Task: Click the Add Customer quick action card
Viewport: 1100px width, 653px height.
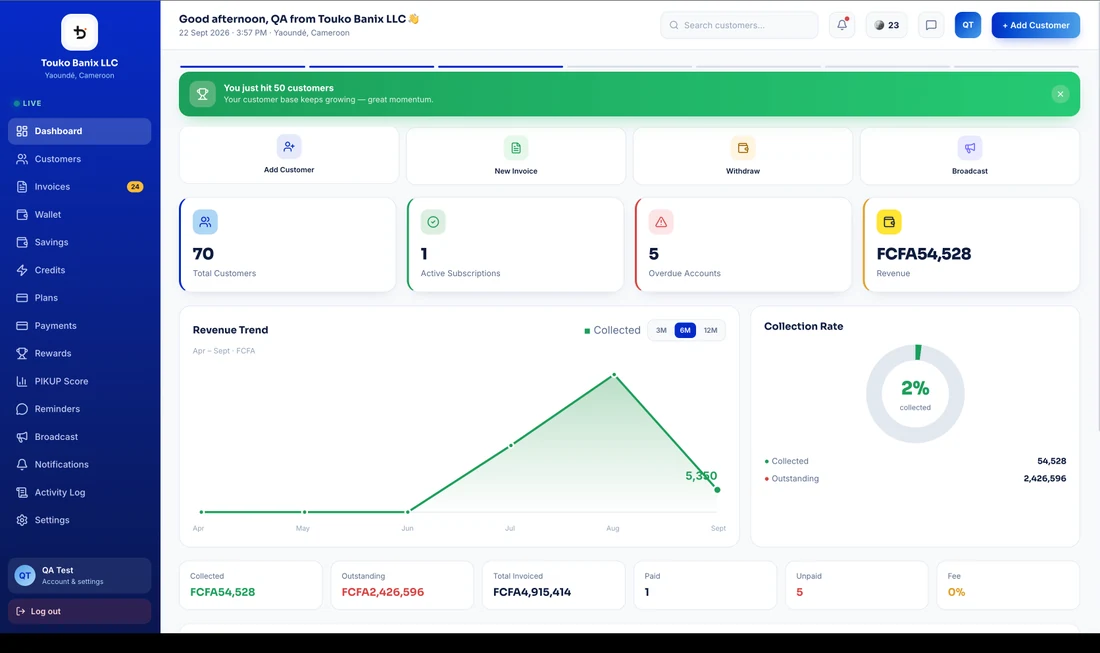Action: [x=289, y=155]
